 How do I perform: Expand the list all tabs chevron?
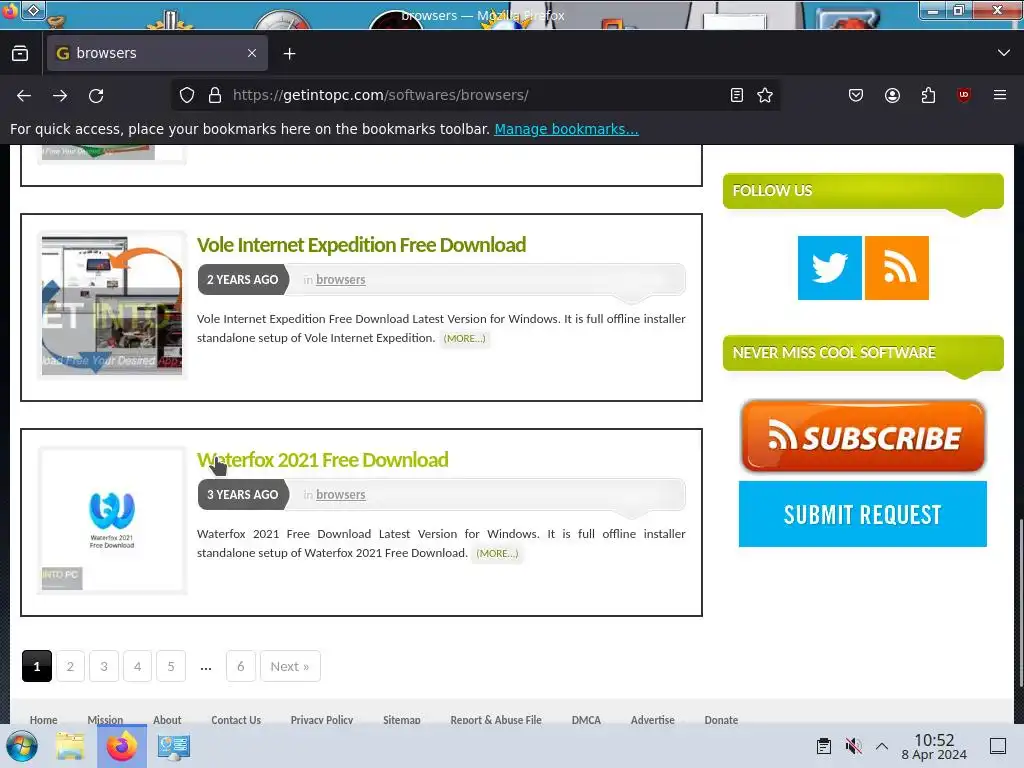pos(1004,53)
